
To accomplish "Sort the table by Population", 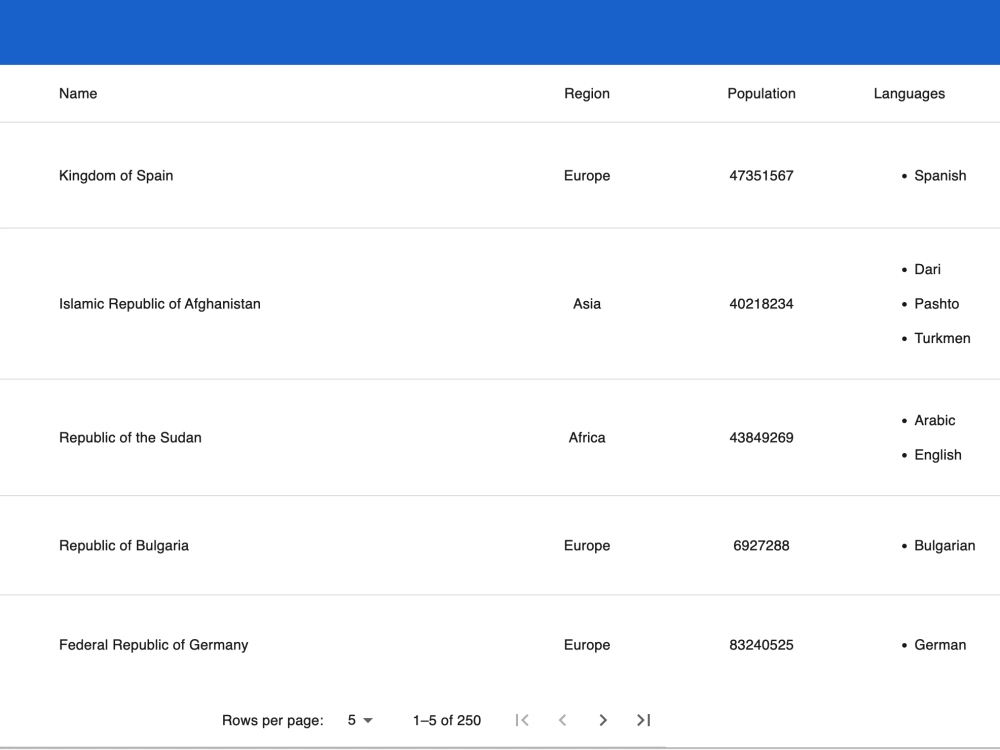I will tap(761, 93).
